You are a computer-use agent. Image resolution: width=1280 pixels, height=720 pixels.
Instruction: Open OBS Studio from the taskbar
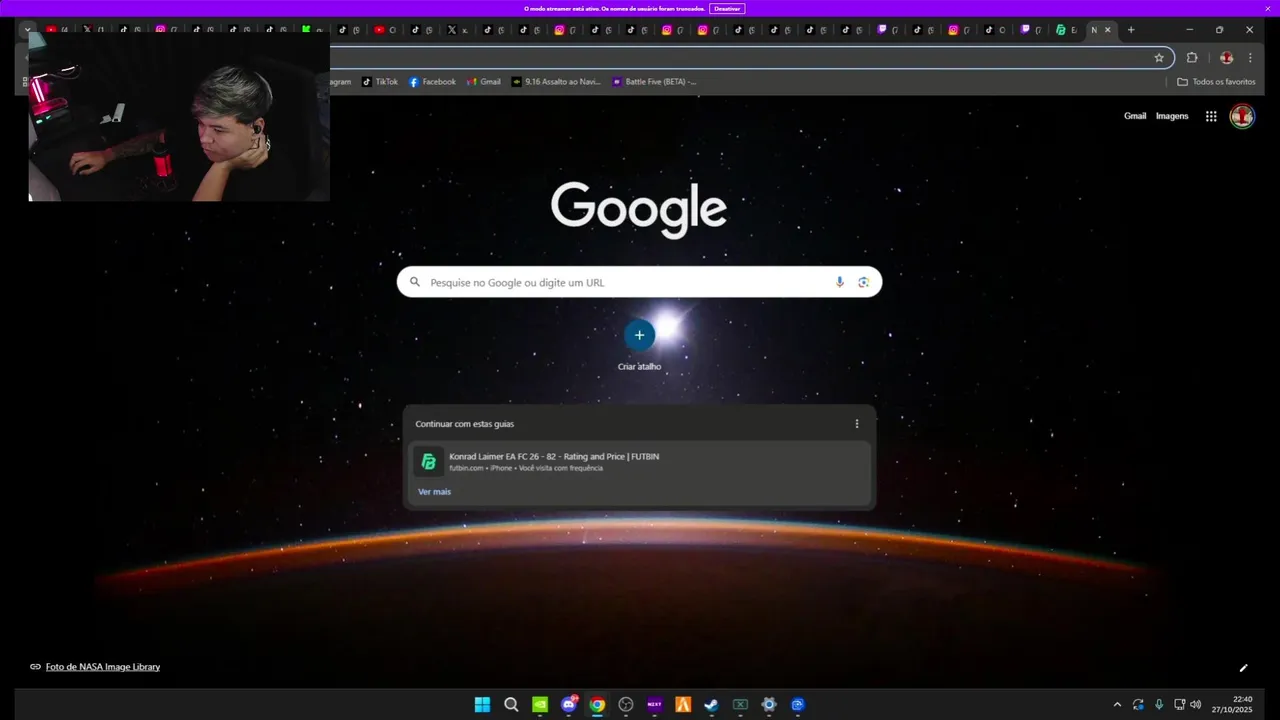pyautogui.click(x=626, y=705)
